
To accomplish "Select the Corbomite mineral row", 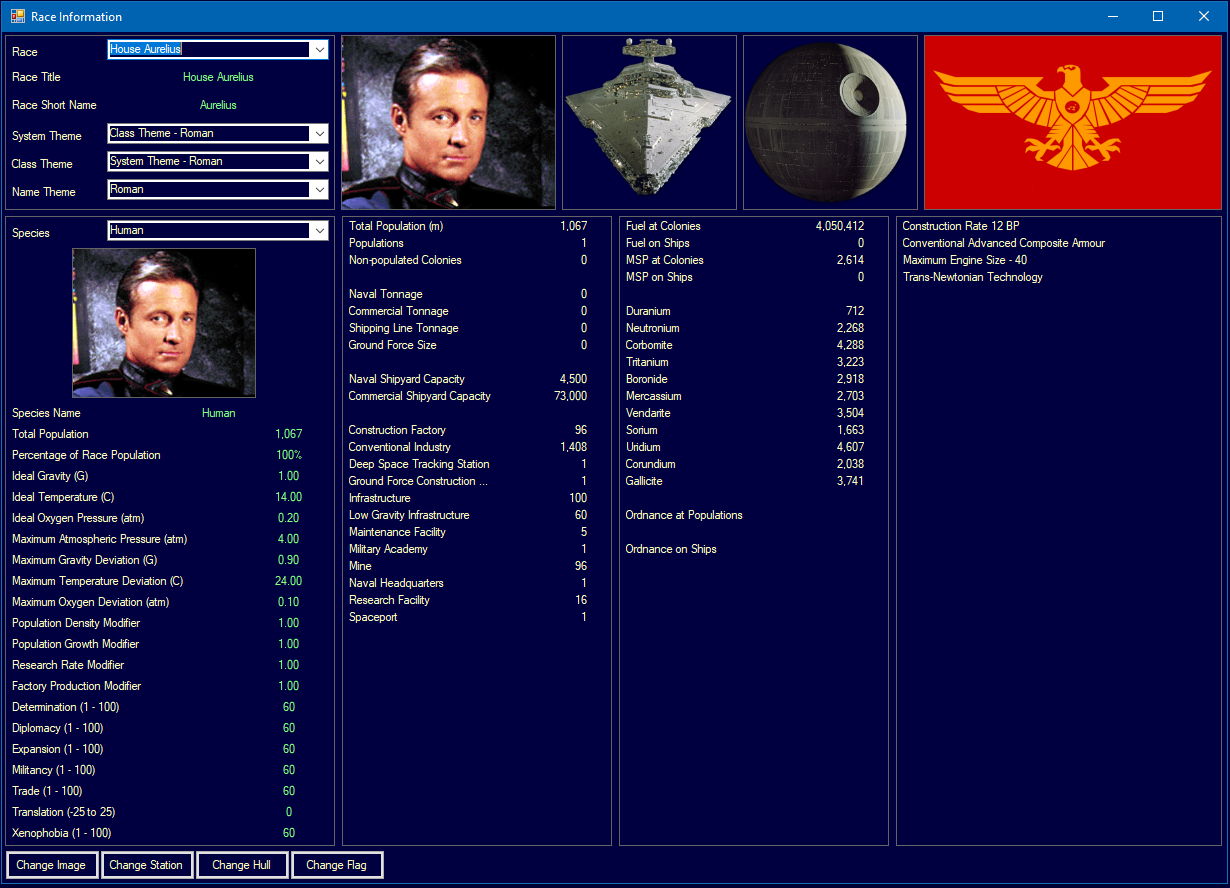I will tap(745, 345).
